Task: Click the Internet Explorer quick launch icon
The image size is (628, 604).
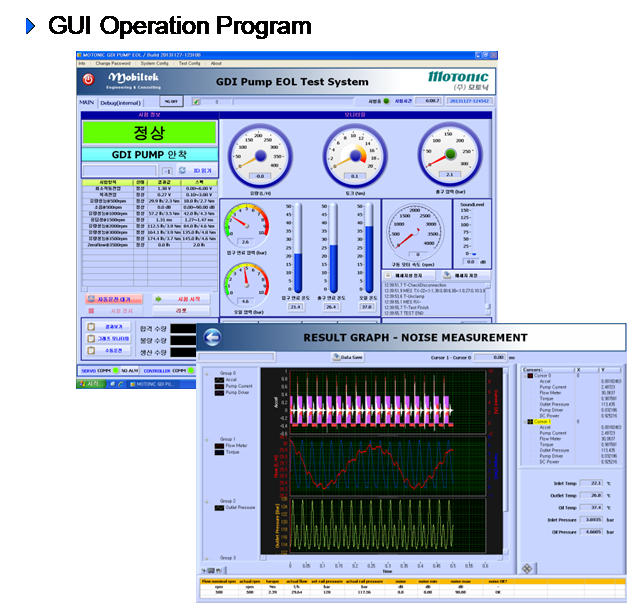Action: (x=120, y=384)
